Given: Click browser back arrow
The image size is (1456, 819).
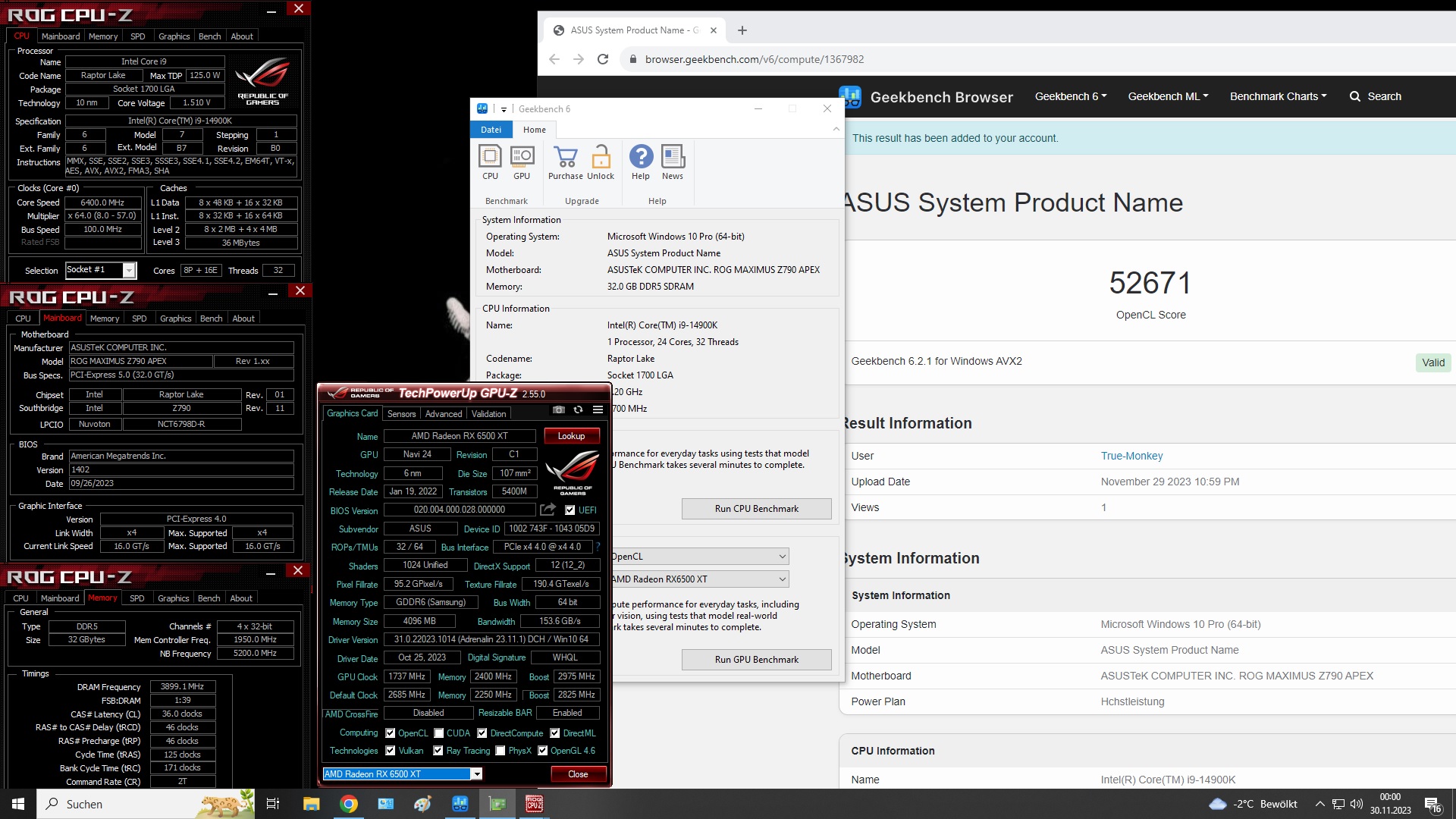Looking at the screenshot, I should (554, 59).
